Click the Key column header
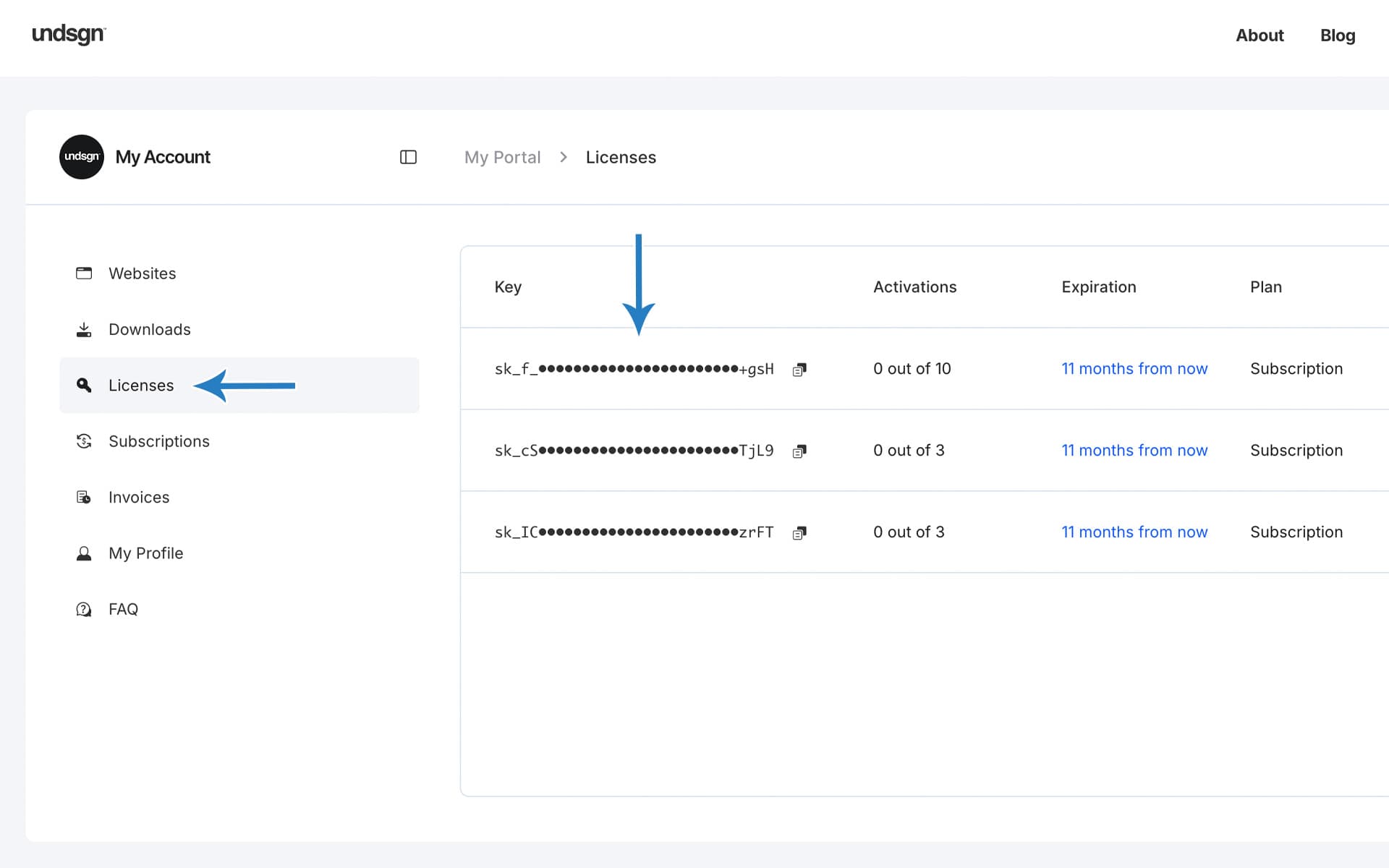This screenshot has width=1389, height=868. point(508,287)
